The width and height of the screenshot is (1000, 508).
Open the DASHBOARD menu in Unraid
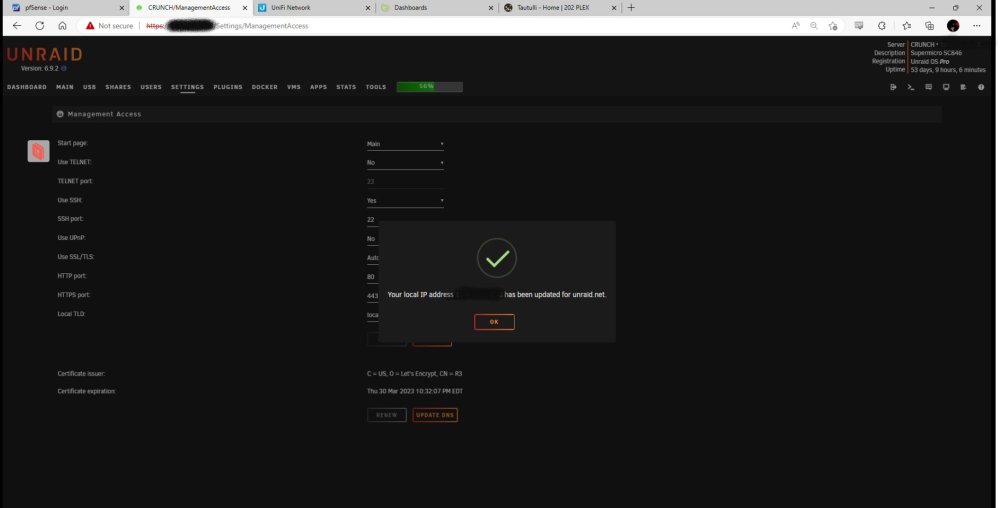(x=27, y=87)
